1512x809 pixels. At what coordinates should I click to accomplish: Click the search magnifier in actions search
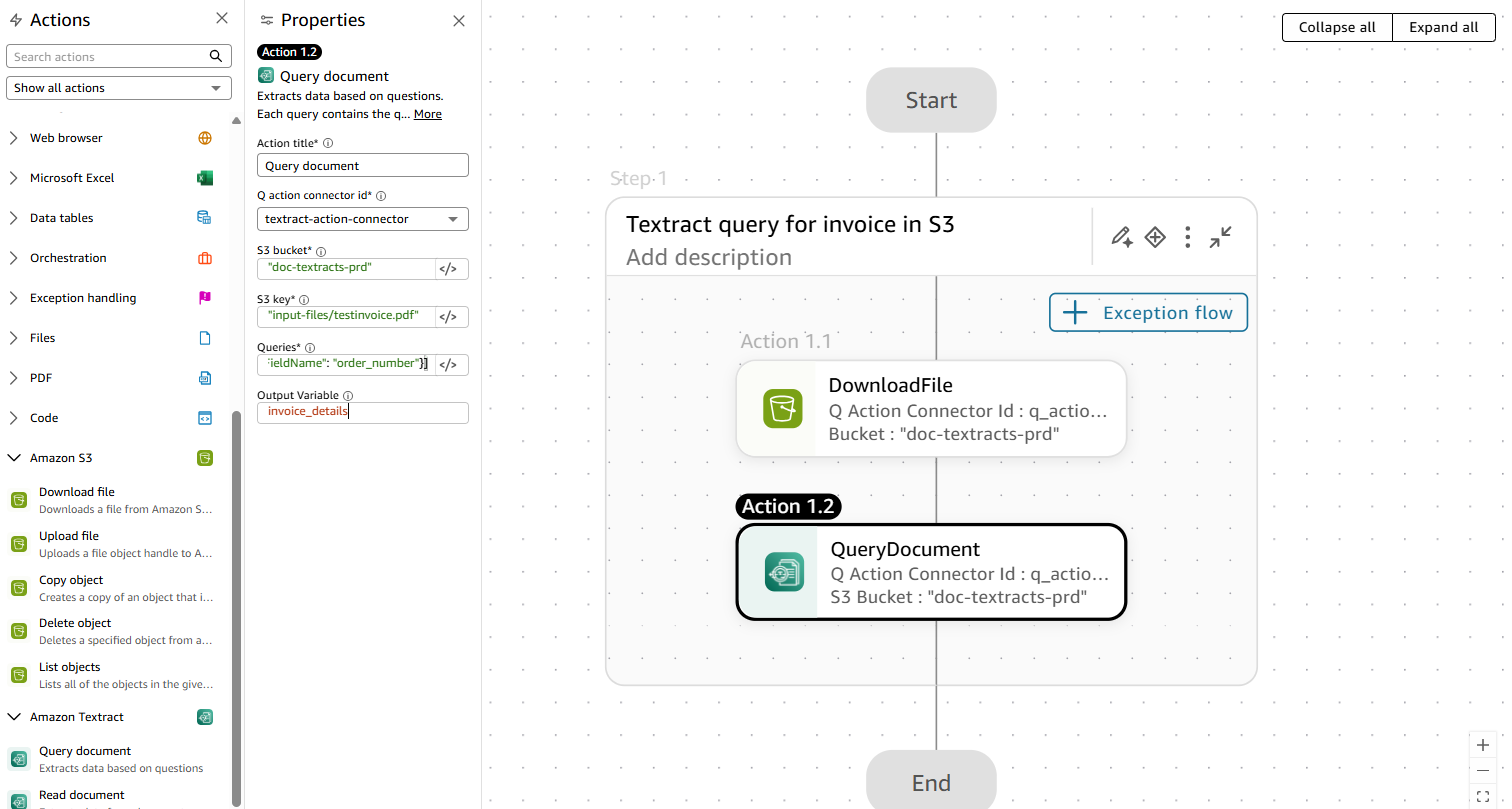point(216,57)
